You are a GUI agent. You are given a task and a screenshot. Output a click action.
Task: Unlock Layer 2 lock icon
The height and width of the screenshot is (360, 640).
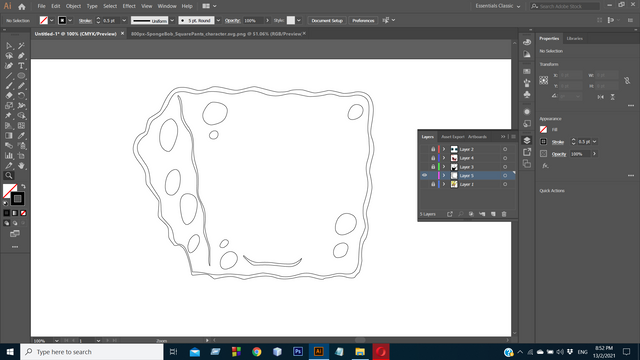433,149
